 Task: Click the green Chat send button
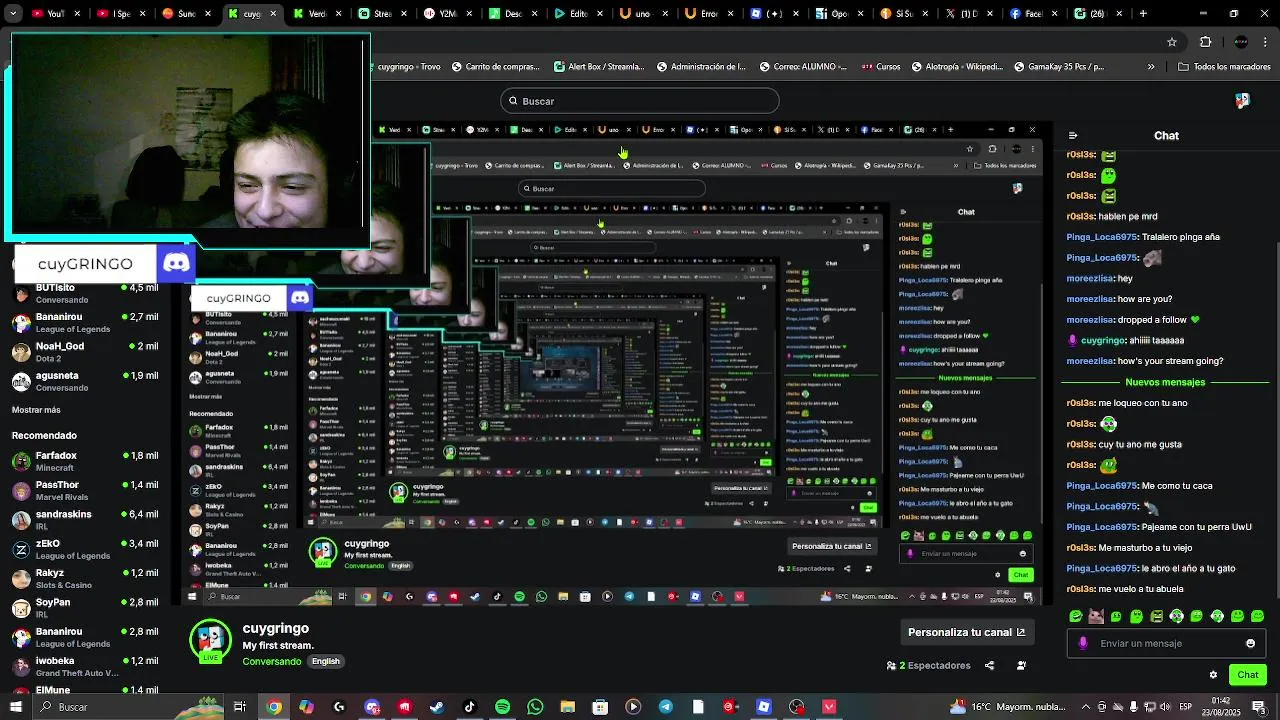(1247, 675)
